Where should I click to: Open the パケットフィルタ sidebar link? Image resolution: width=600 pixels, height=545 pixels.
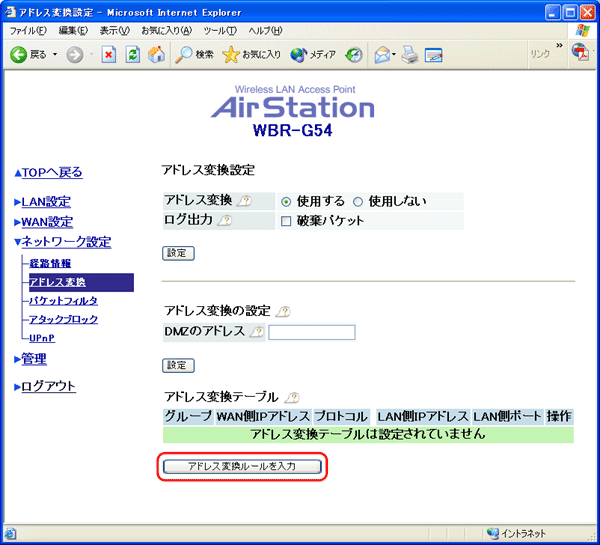[x=64, y=301]
